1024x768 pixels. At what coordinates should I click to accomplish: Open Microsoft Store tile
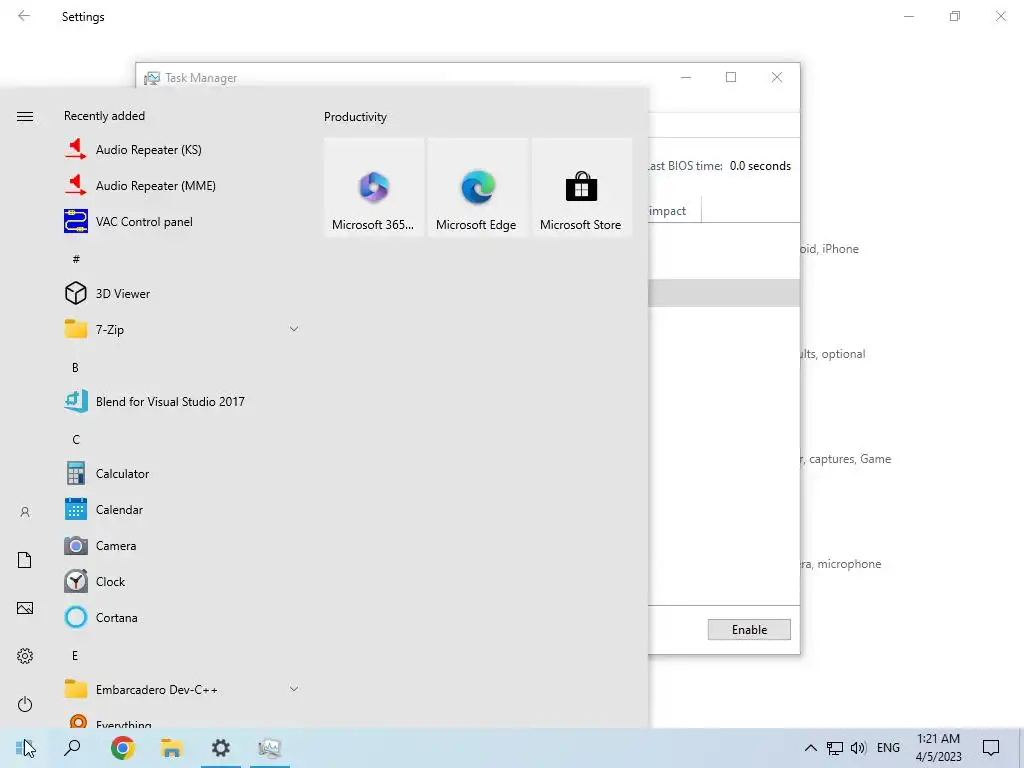(x=581, y=187)
